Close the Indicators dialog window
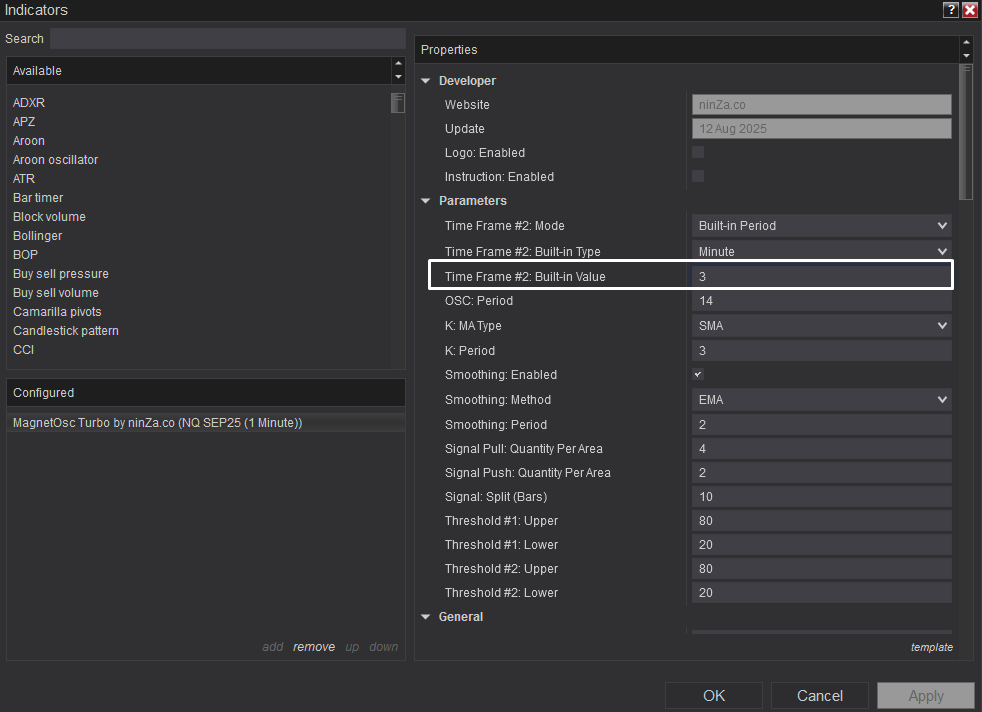Viewport: 982px width, 712px height. 969,10
